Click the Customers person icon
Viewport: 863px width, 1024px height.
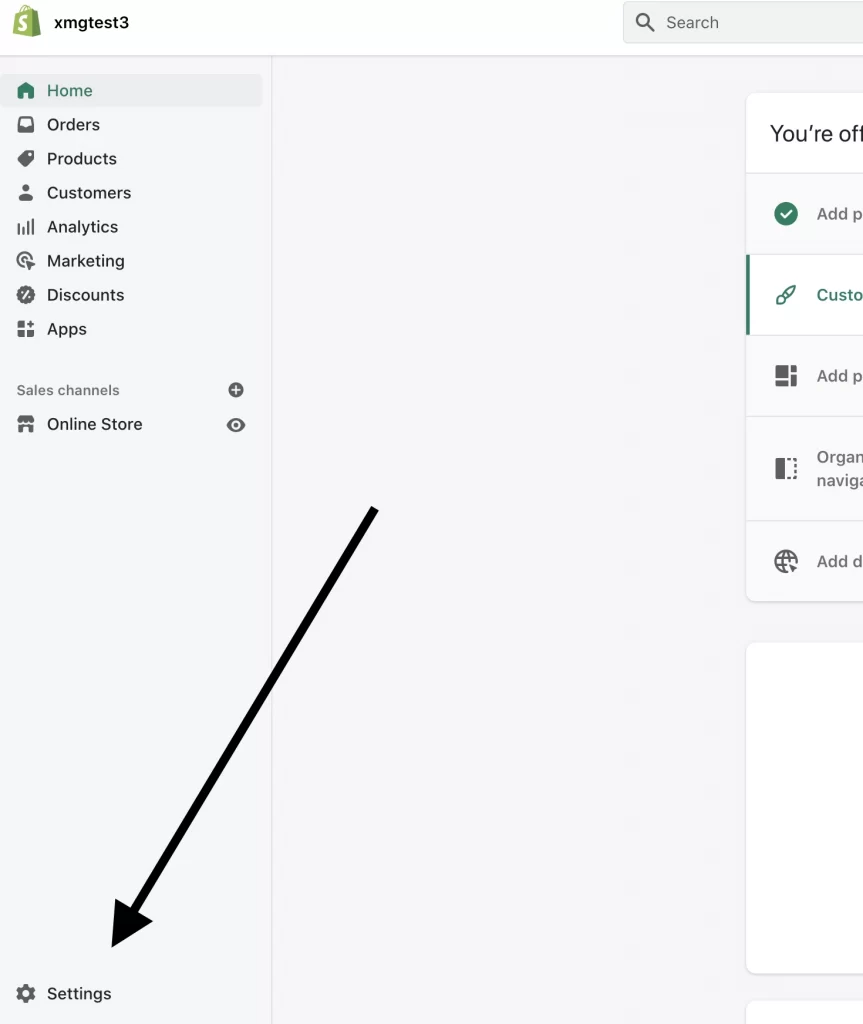coord(25,193)
